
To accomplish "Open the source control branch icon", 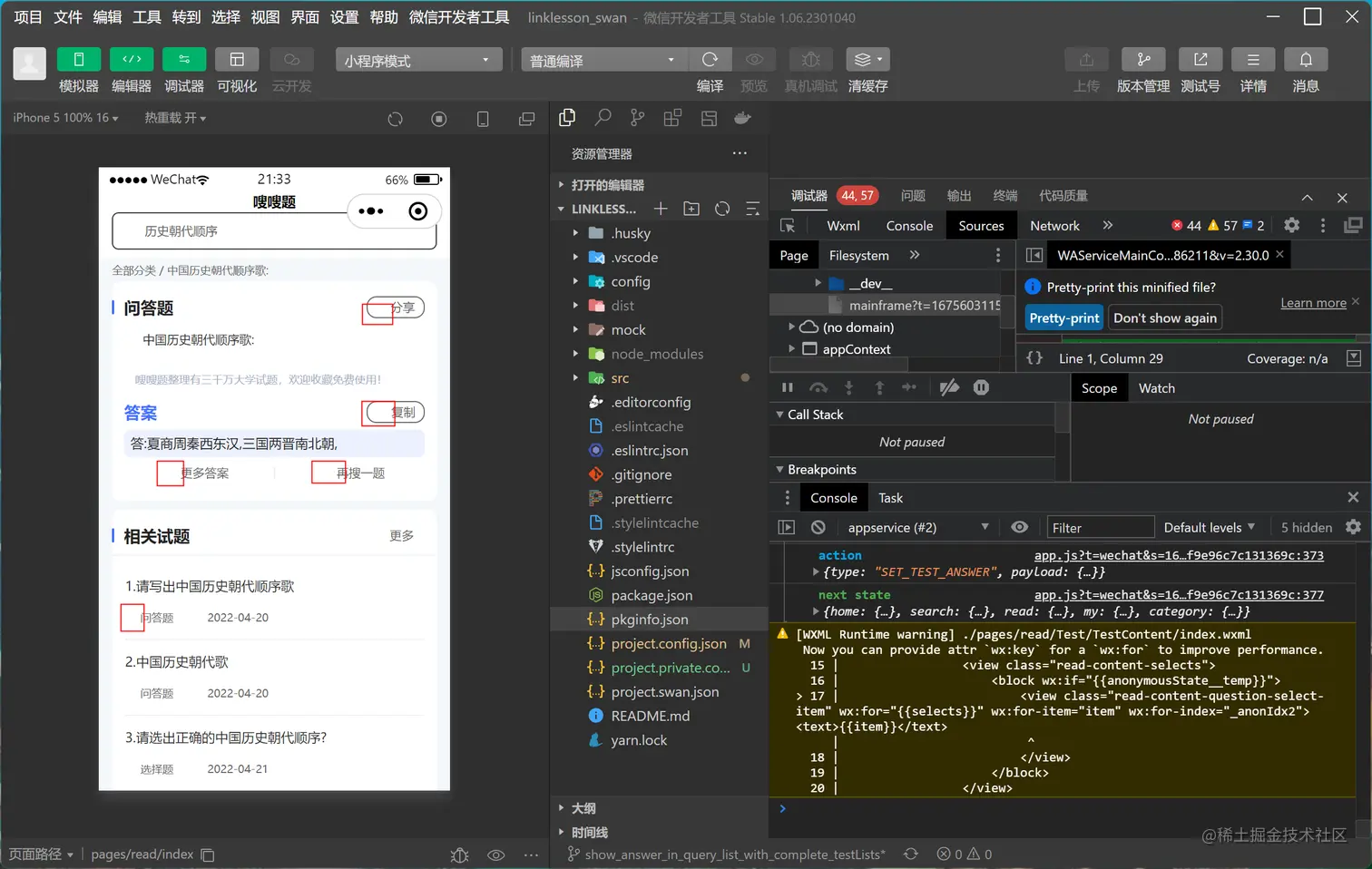I will point(638,117).
